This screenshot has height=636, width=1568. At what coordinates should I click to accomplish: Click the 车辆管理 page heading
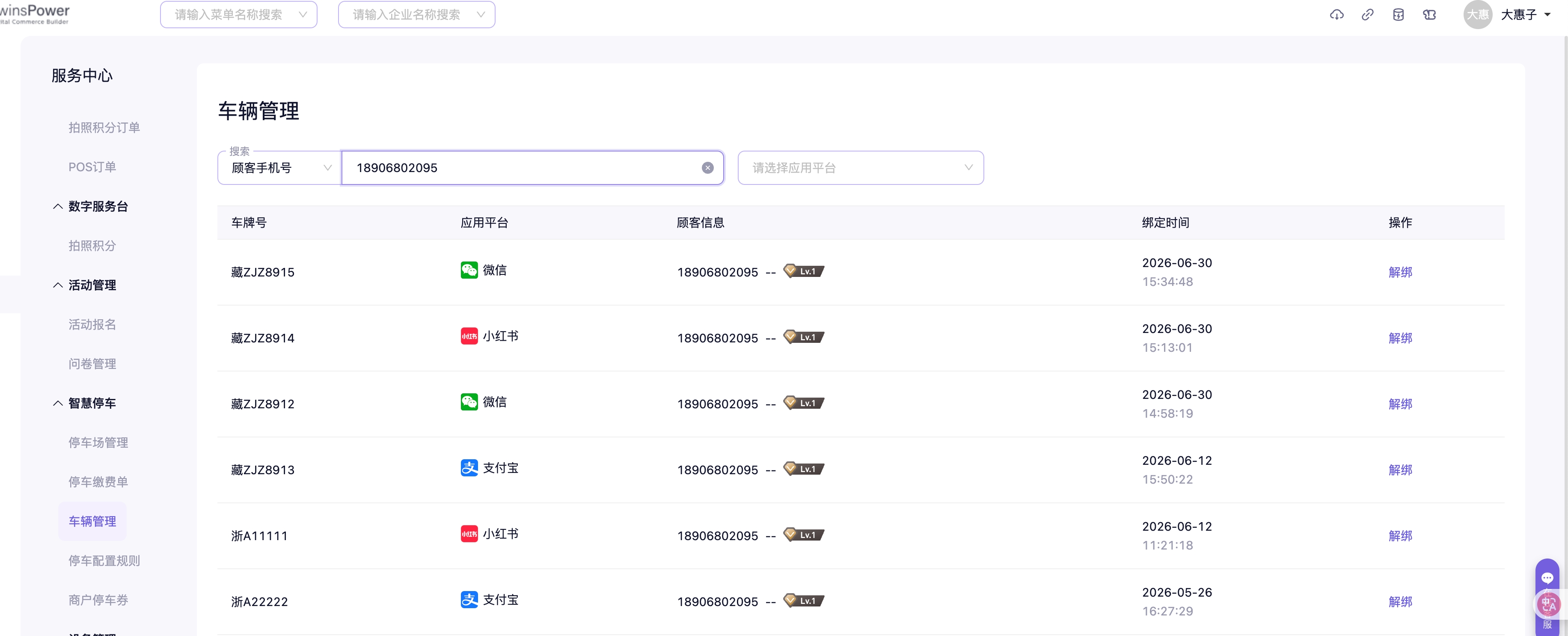tap(259, 111)
